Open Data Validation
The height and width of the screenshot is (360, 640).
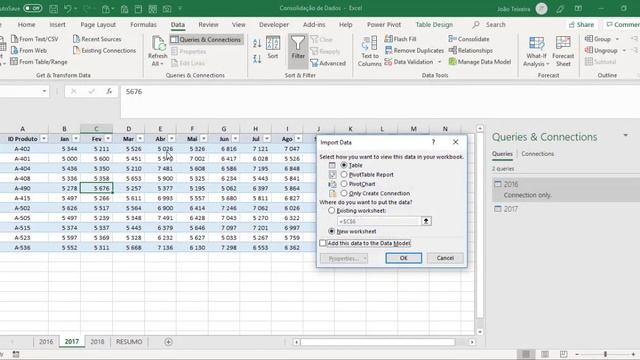tap(409, 62)
